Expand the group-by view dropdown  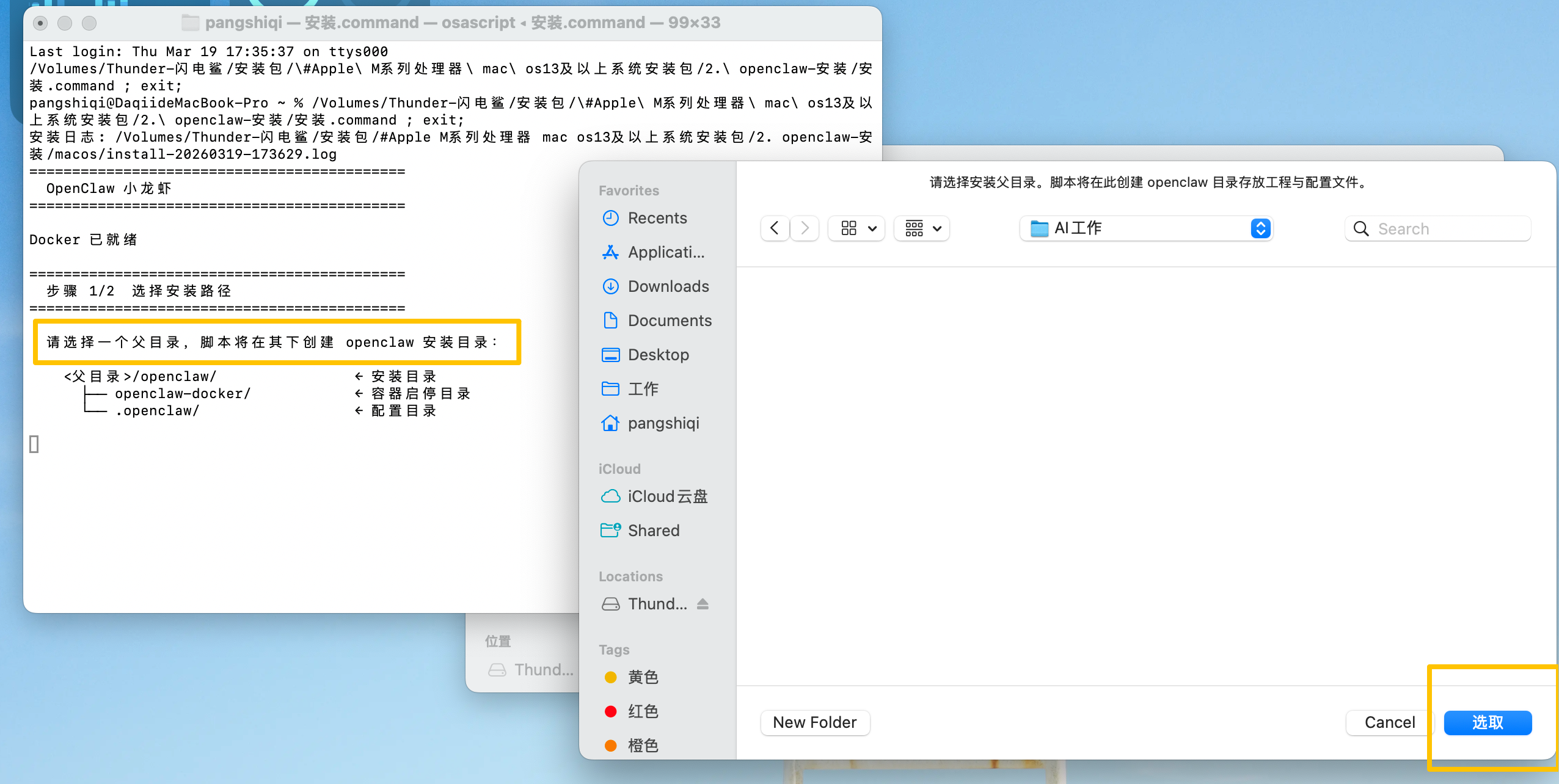pos(922,228)
